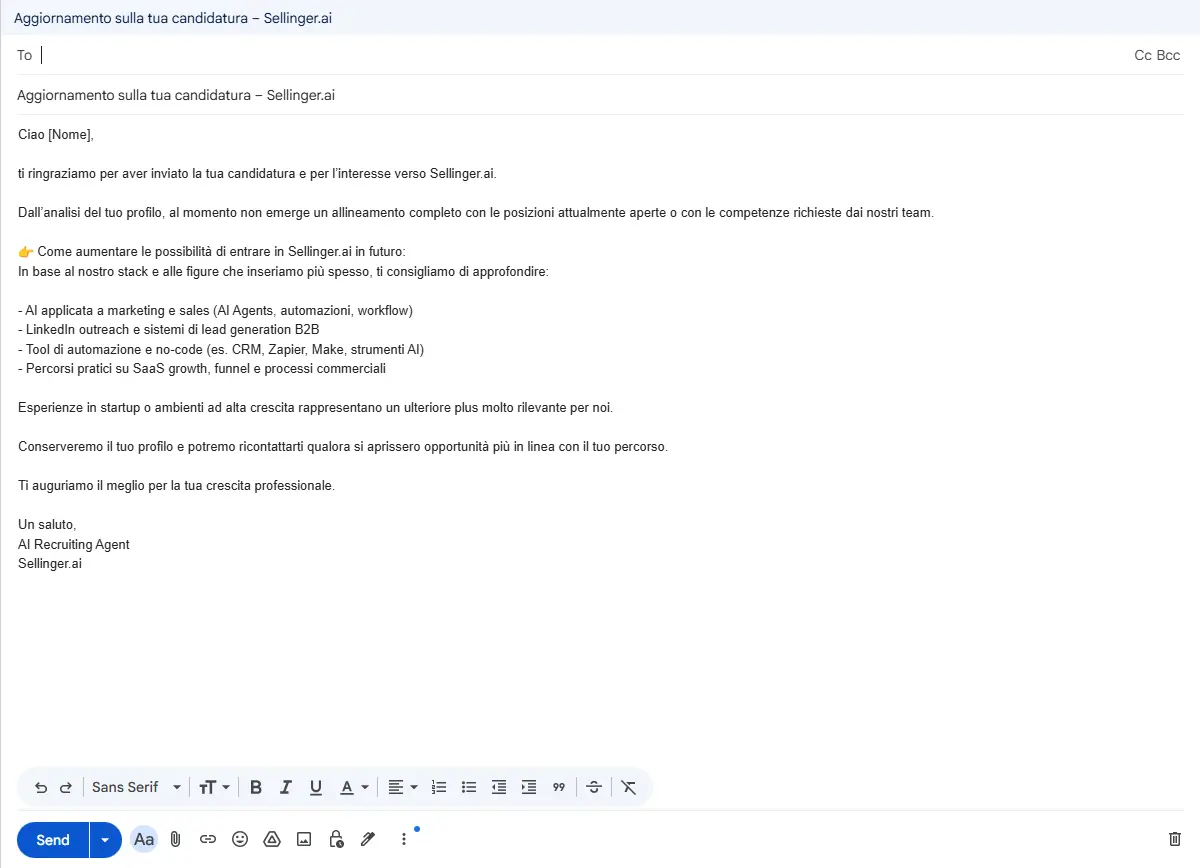This screenshot has width=1200, height=868.
Task: Send the email
Action: click(x=51, y=839)
